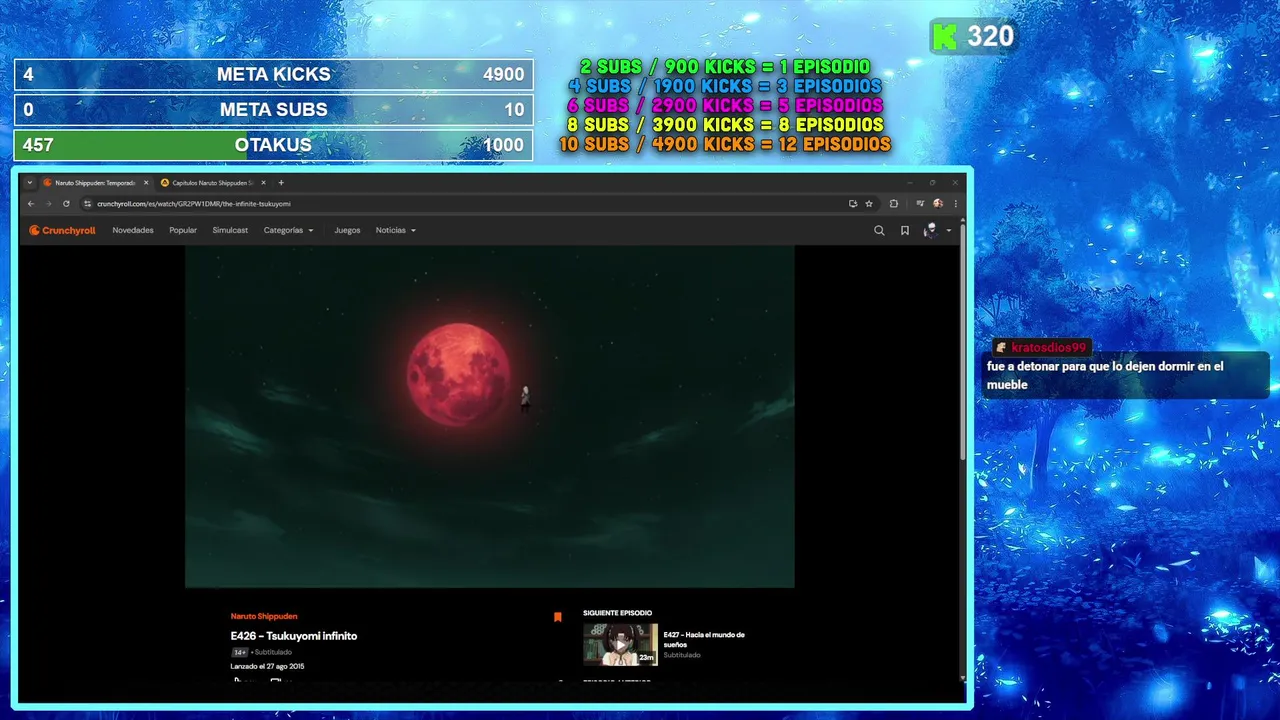Image resolution: width=1280 pixels, height=720 pixels.
Task: Click the page vertical scrollbar
Action: point(964,340)
